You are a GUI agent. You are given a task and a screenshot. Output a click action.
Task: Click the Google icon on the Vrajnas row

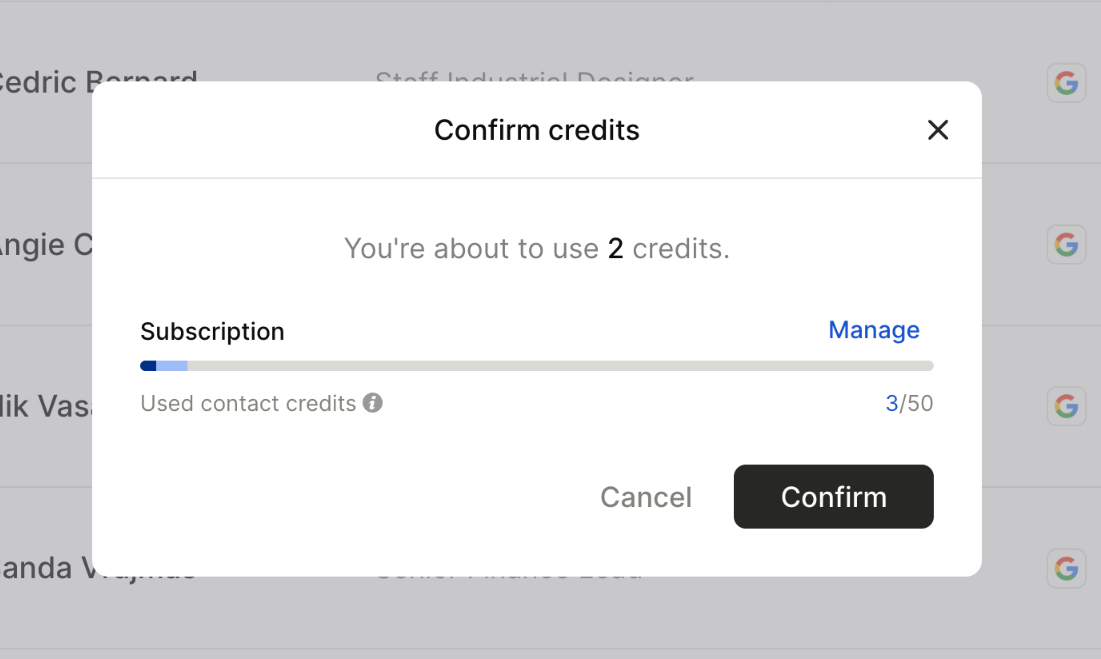[1066, 568]
